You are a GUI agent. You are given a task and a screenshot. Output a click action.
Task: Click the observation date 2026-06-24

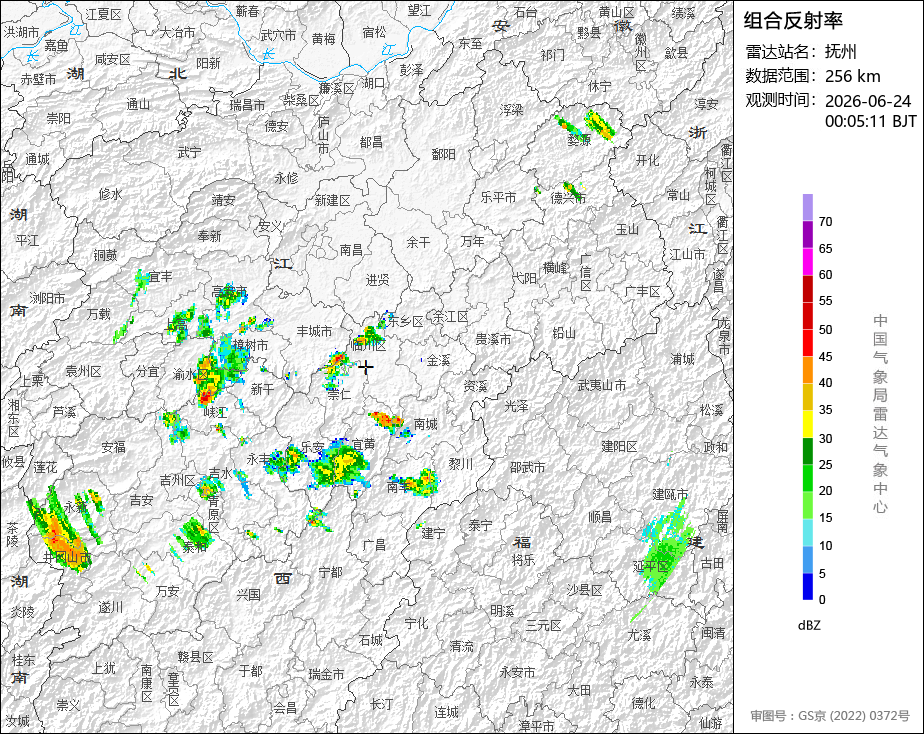[868, 101]
